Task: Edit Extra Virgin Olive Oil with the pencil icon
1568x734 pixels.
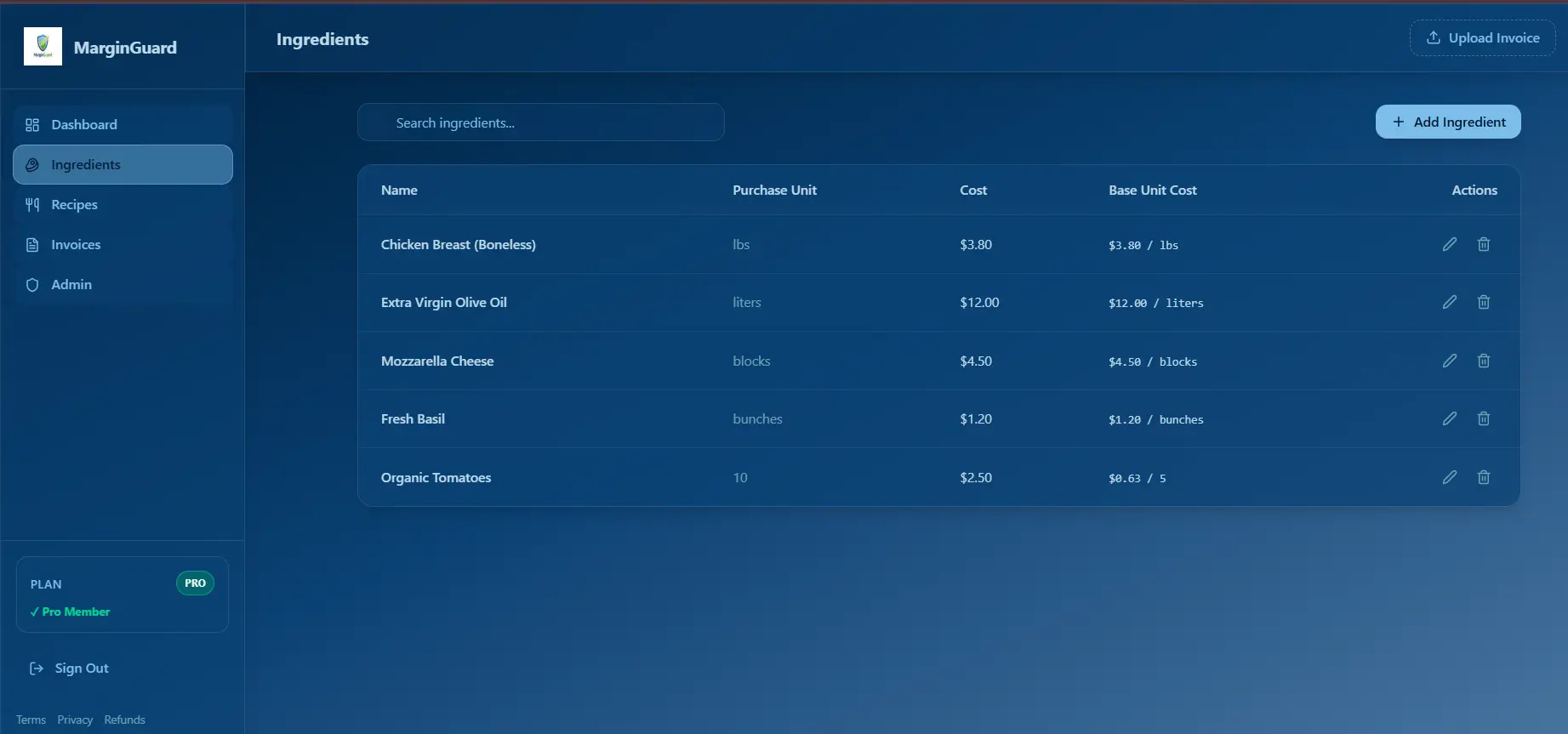Action: tap(1450, 302)
